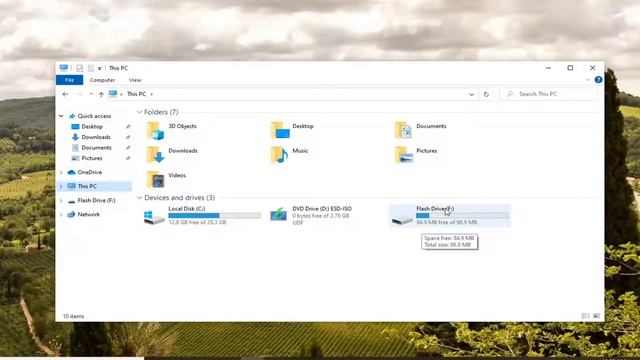Viewport: 640px width, 360px height.
Task: Switch to large icons view in status bar
Action: point(596,316)
